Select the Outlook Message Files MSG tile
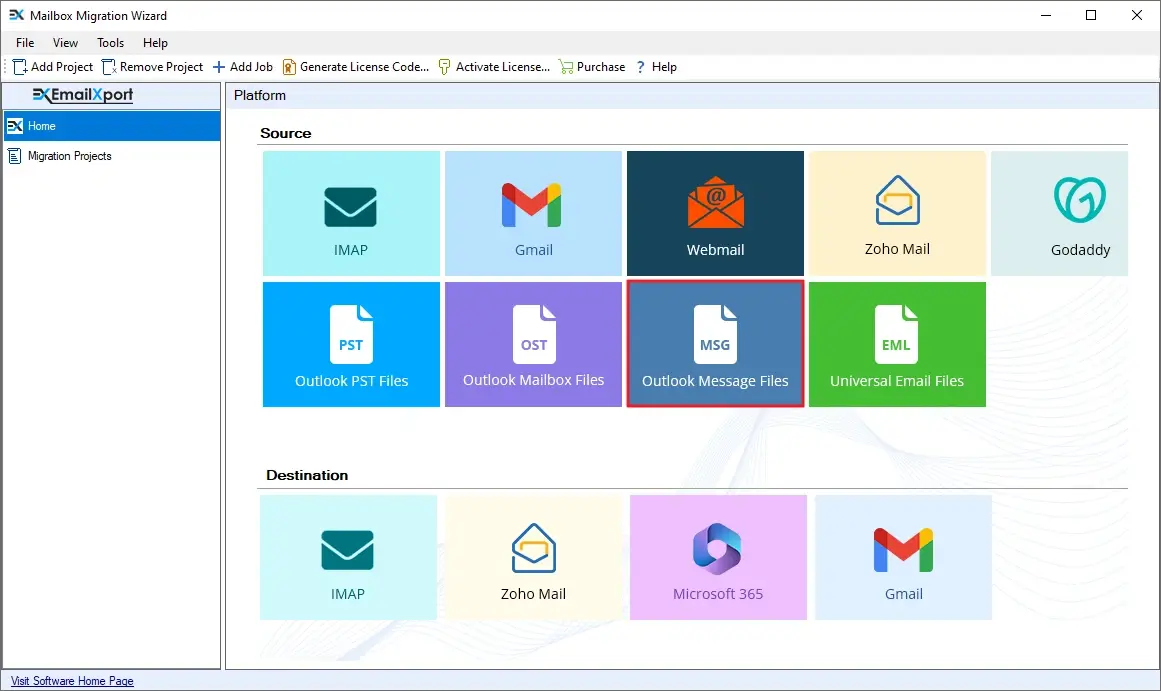Image resolution: width=1161 pixels, height=691 pixels. [715, 344]
